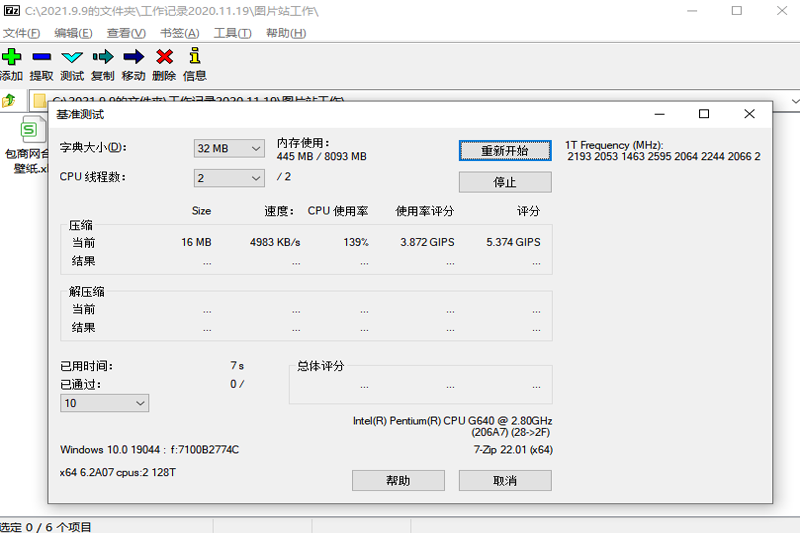800x533 pixels.
Task: Click the up-folder icon beside address bar
Action: pyautogui.click(x=9, y=100)
